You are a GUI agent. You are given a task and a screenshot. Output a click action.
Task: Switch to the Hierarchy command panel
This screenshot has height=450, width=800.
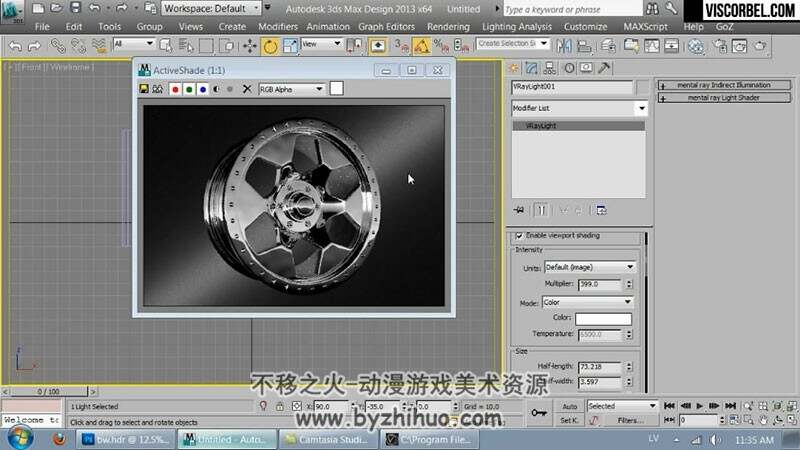click(x=550, y=68)
